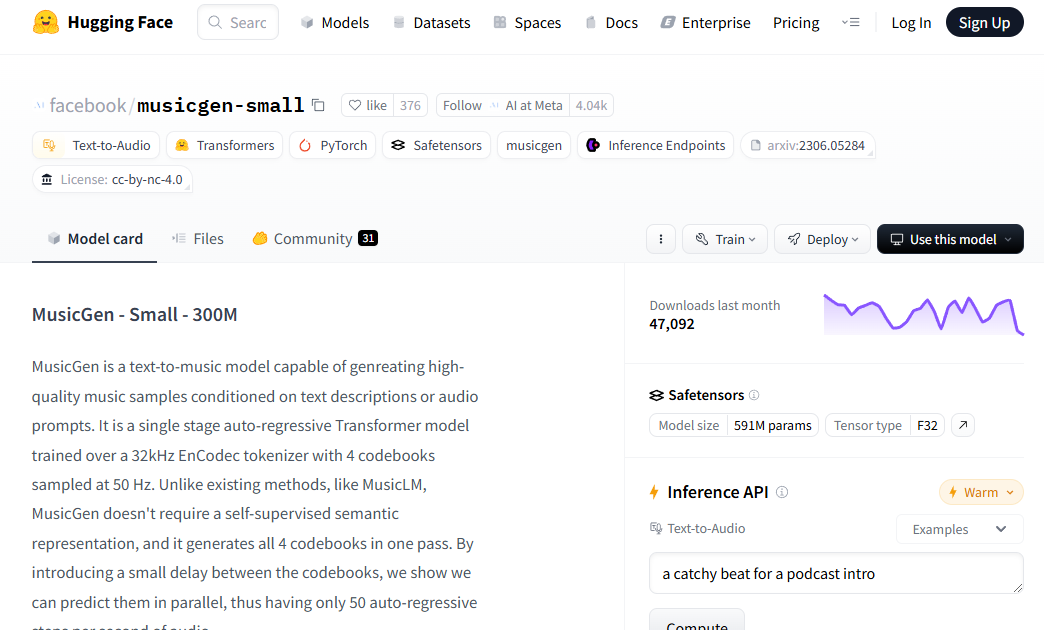Open the Community tab
The height and width of the screenshot is (630, 1044).
pyautogui.click(x=315, y=239)
